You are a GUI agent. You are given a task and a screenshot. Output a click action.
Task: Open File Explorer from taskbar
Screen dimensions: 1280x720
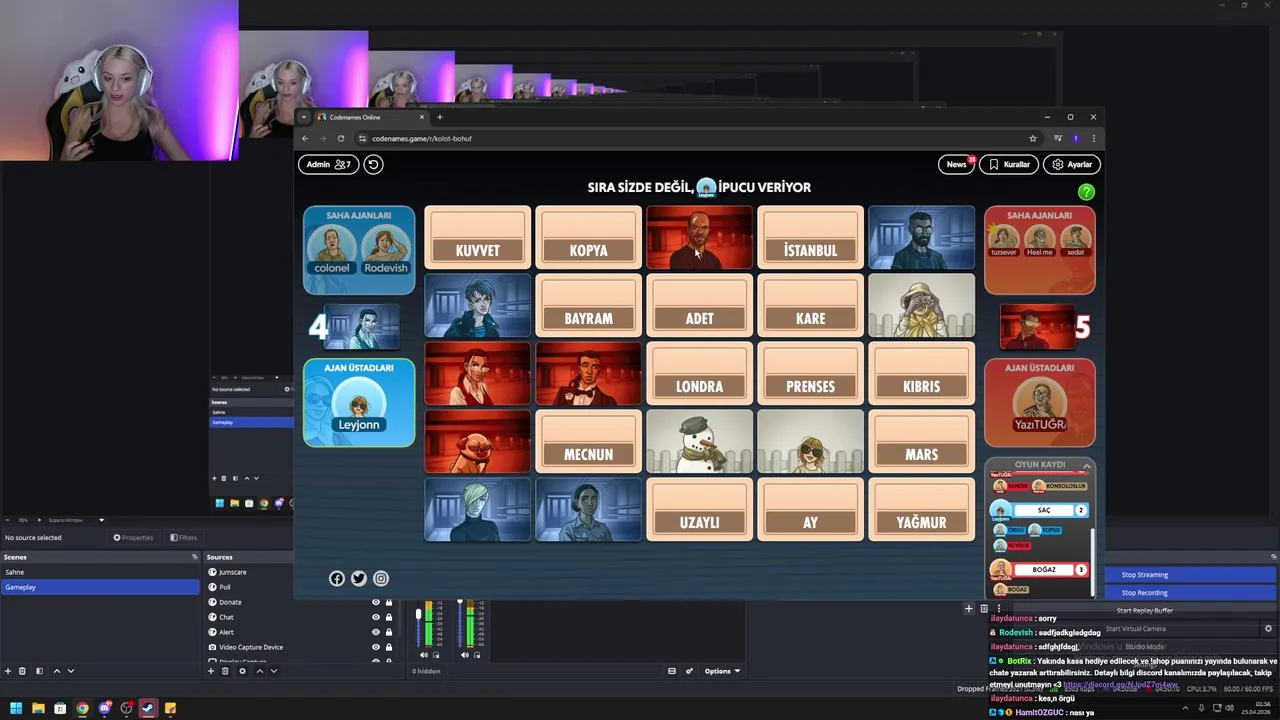tap(38, 708)
